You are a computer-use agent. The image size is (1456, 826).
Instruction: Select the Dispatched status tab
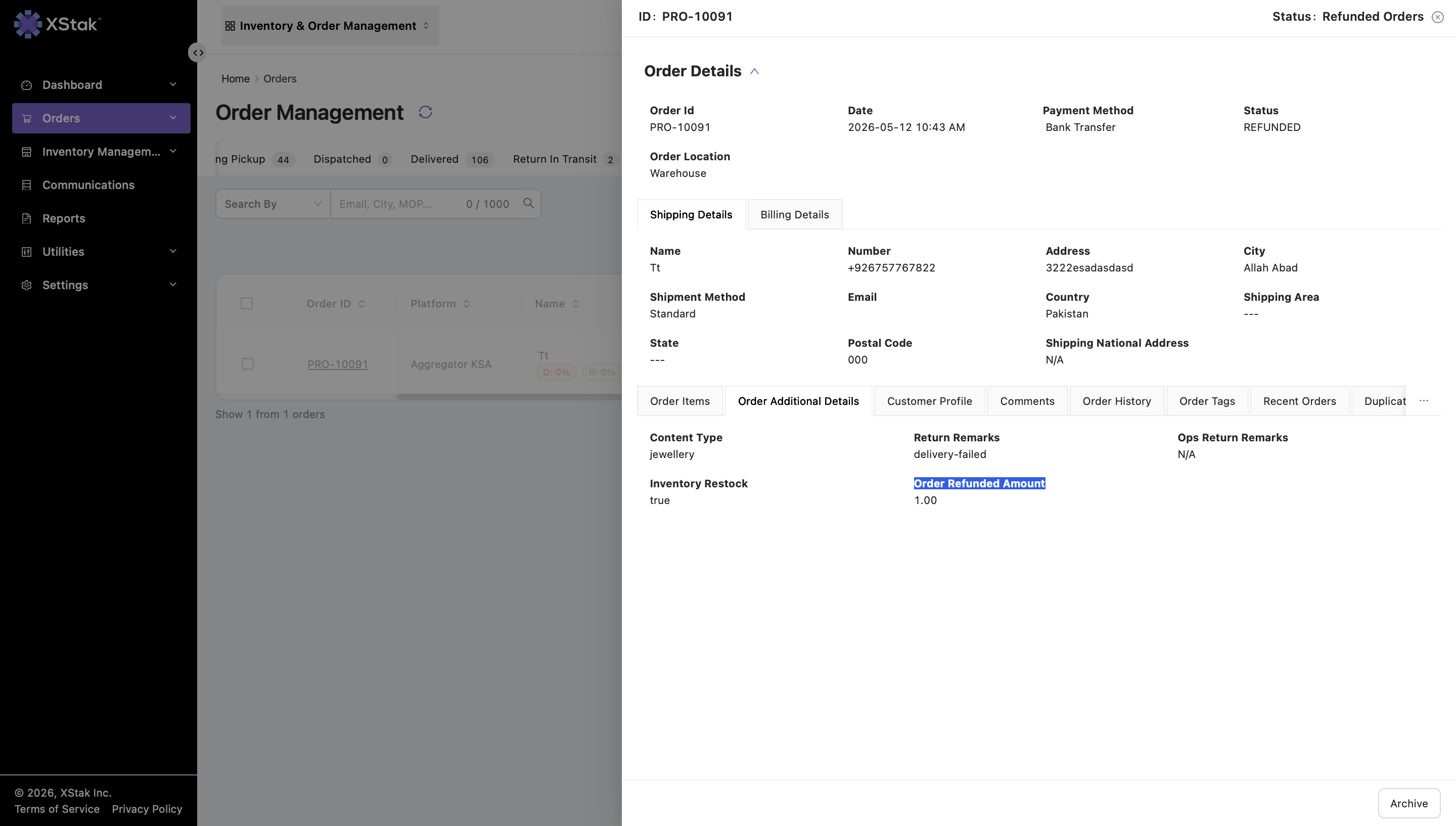pos(352,159)
